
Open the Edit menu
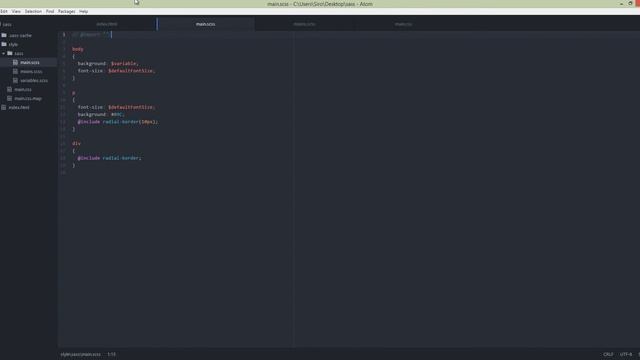coord(4,11)
